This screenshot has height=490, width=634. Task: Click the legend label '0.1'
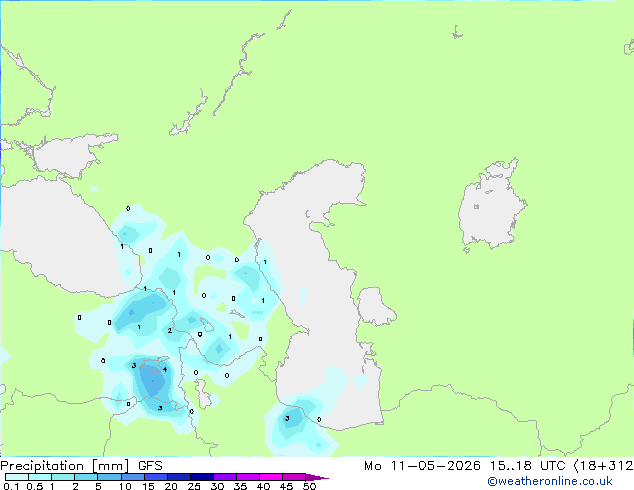[11, 486]
